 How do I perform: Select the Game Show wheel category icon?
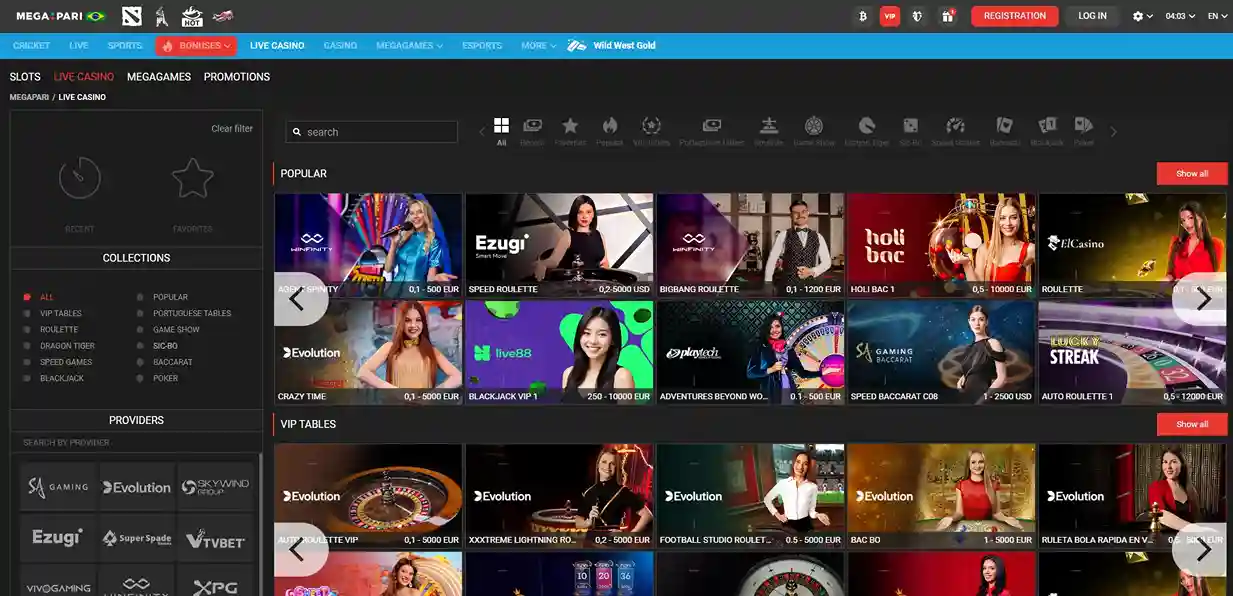click(x=814, y=126)
